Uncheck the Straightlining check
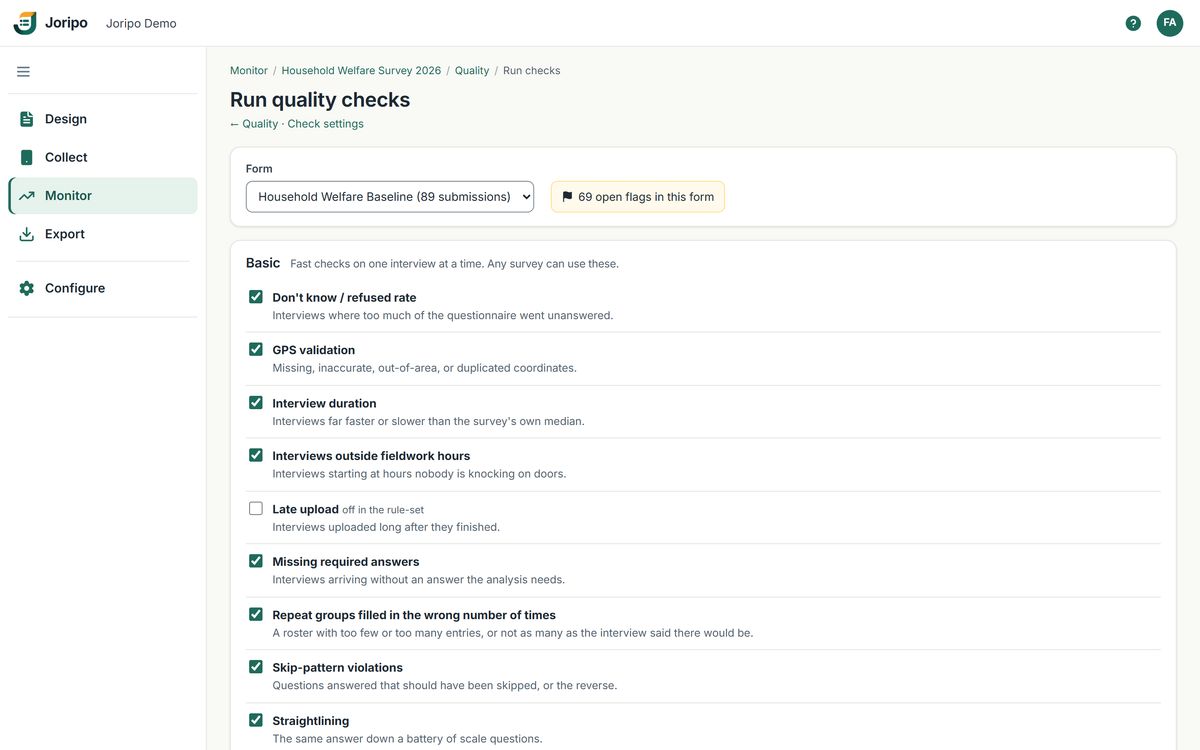The height and width of the screenshot is (750, 1200). click(256, 720)
